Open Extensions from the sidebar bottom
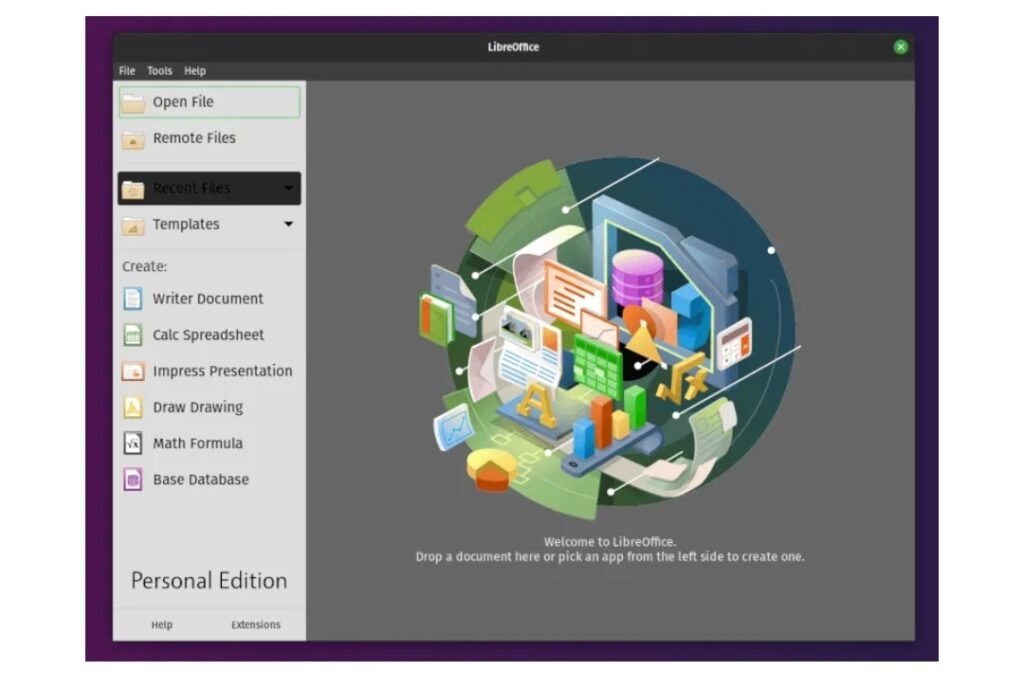Image resolution: width=1024 pixels, height=689 pixels. 256,625
